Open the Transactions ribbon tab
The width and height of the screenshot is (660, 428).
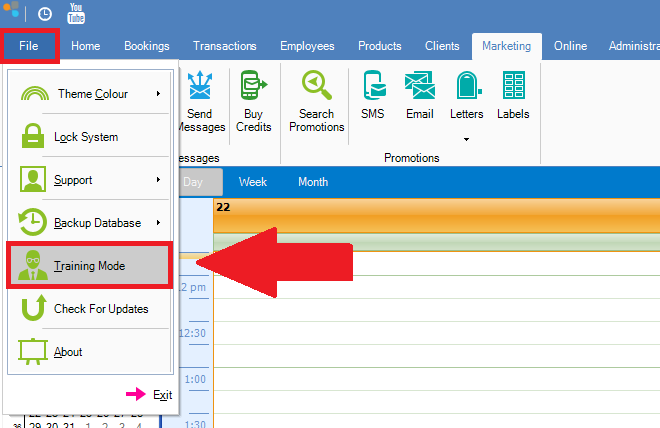coord(224,46)
